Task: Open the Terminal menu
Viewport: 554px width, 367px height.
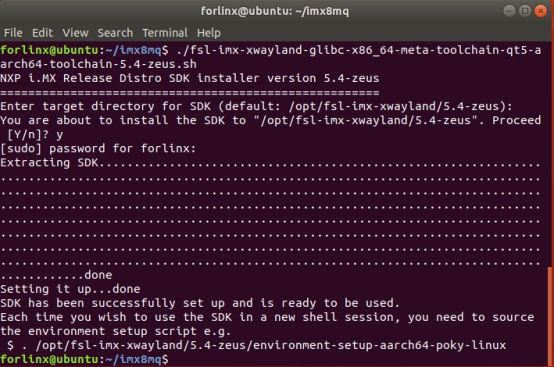Action: (x=165, y=33)
